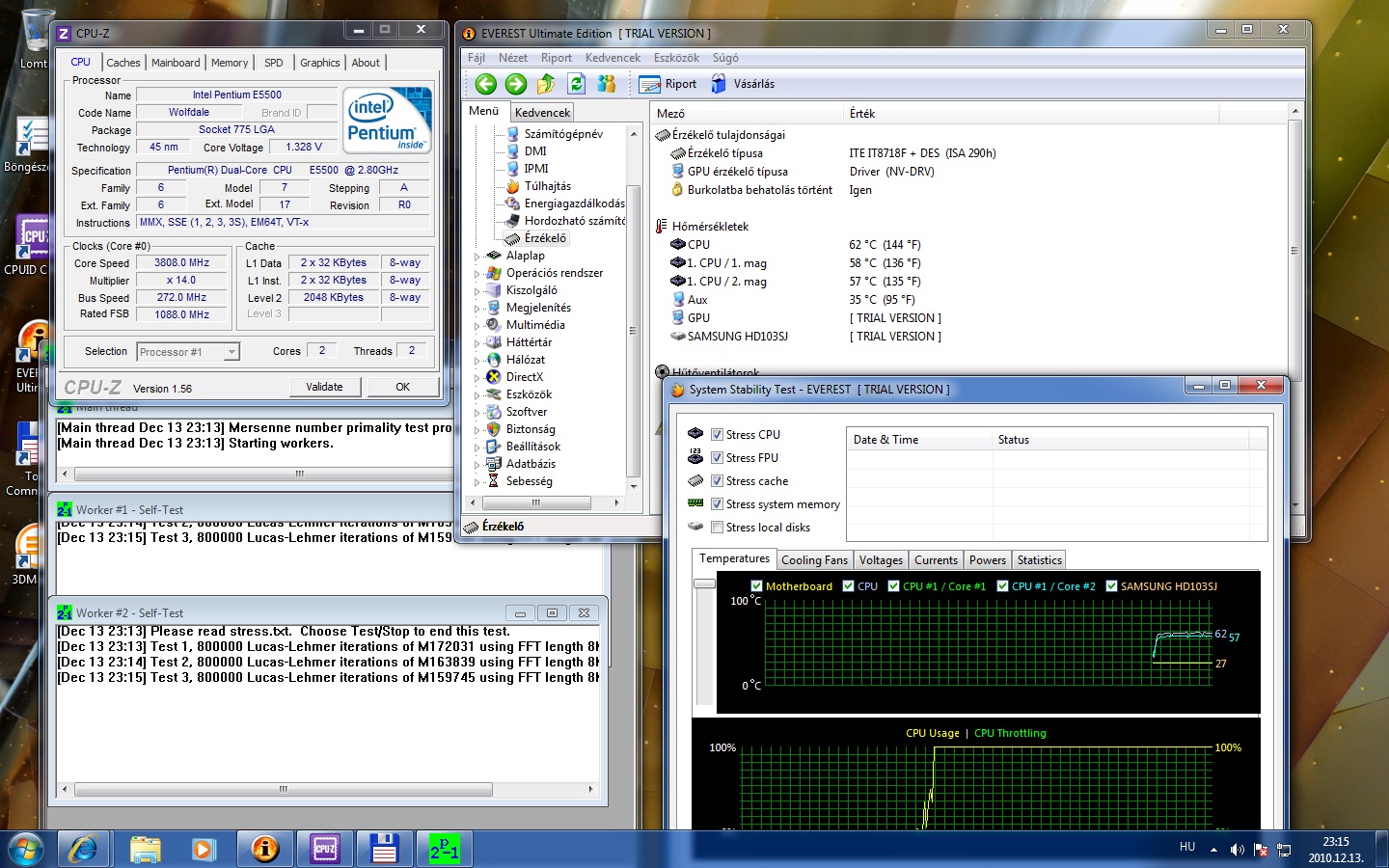Viewport: 1389px width, 868px height.
Task: Click the Multimédia icon in the tree
Action: [x=494, y=325]
